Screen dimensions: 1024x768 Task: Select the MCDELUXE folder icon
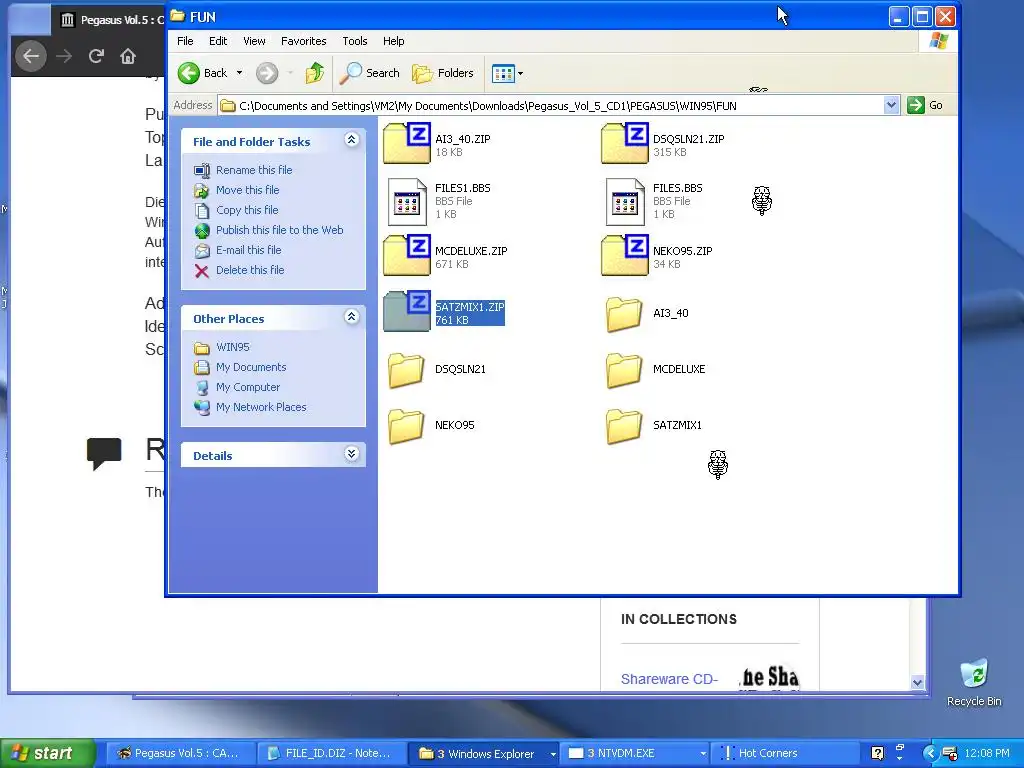point(624,370)
